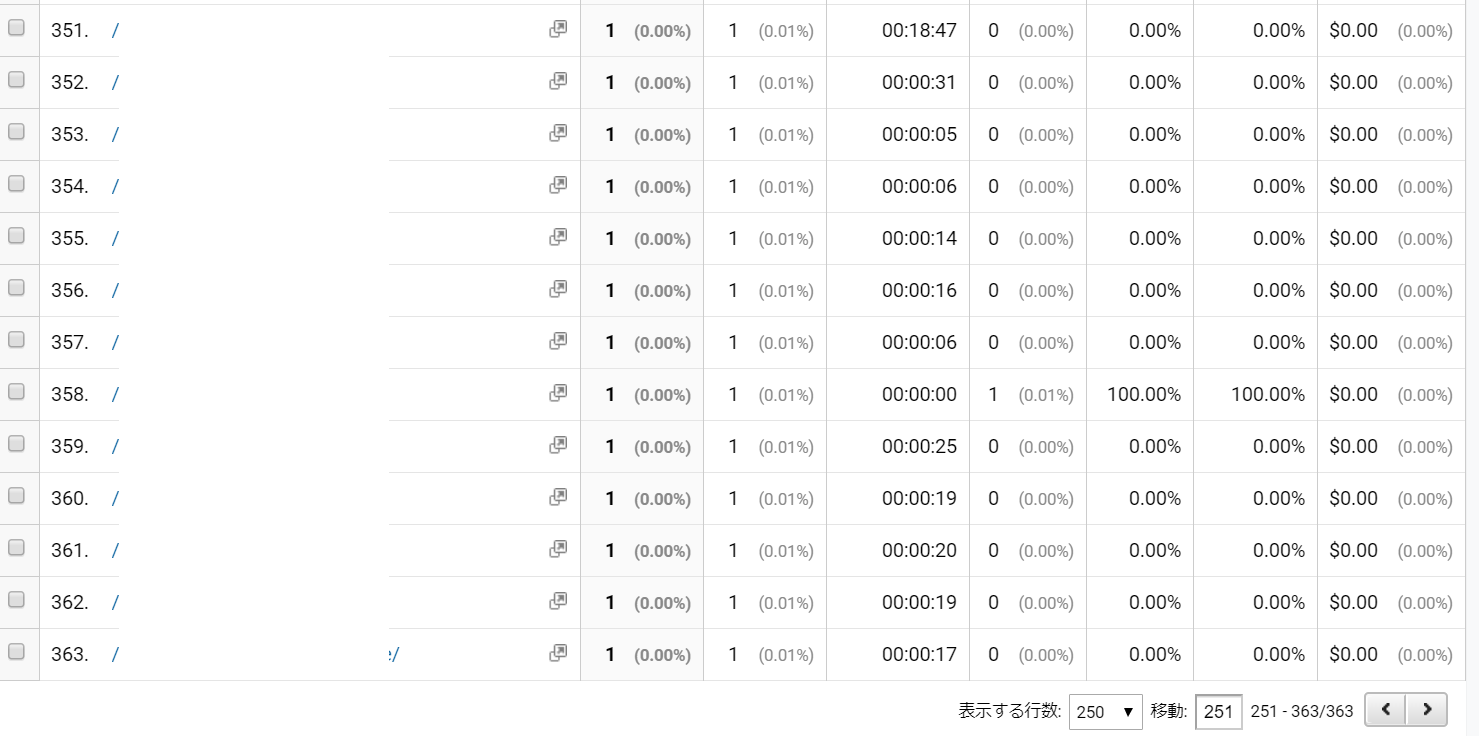Open row 357 page via popup icon
This screenshot has height=736, width=1479.
click(558, 342)
